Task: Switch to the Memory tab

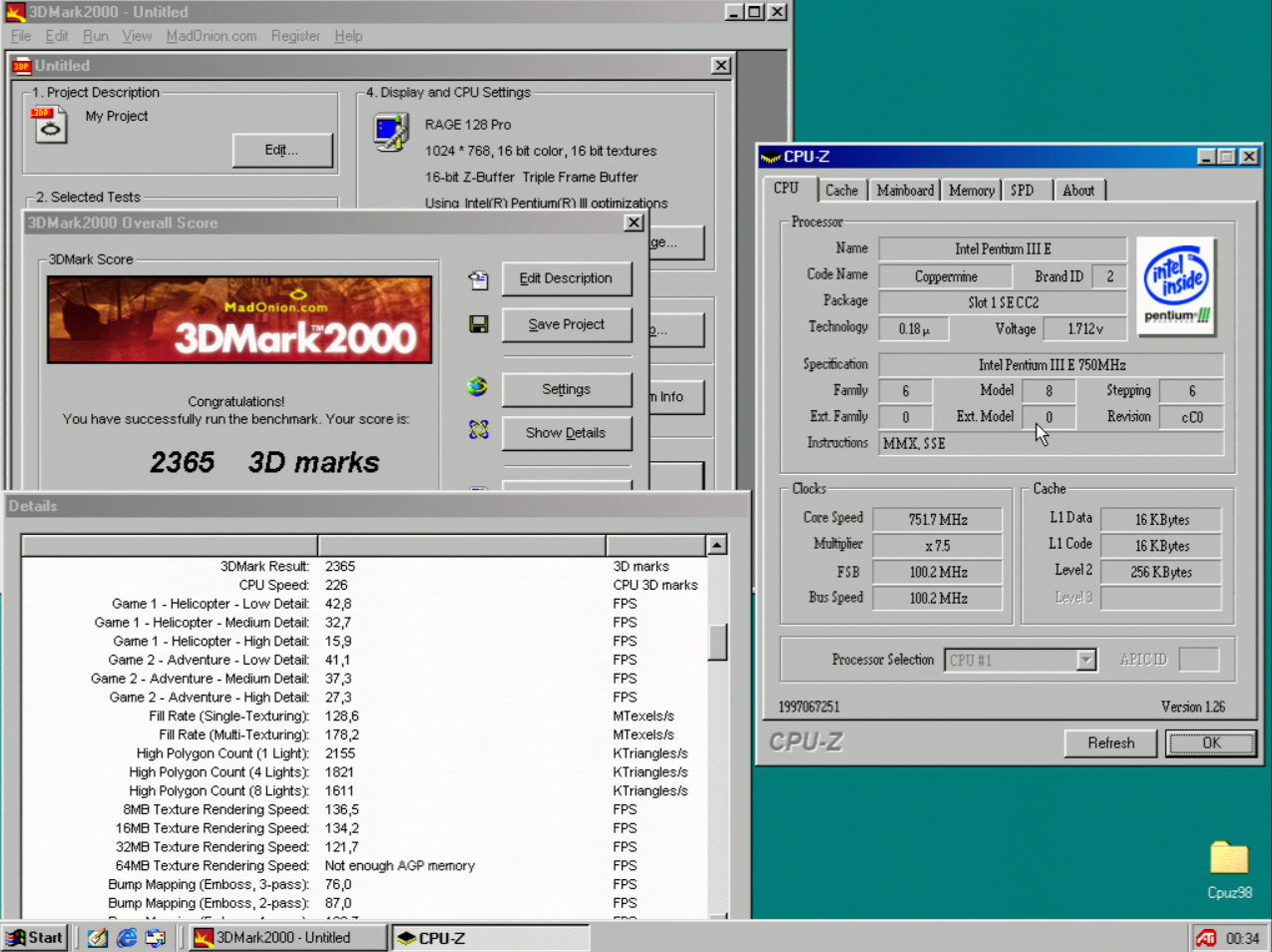Action: point(971,191)
